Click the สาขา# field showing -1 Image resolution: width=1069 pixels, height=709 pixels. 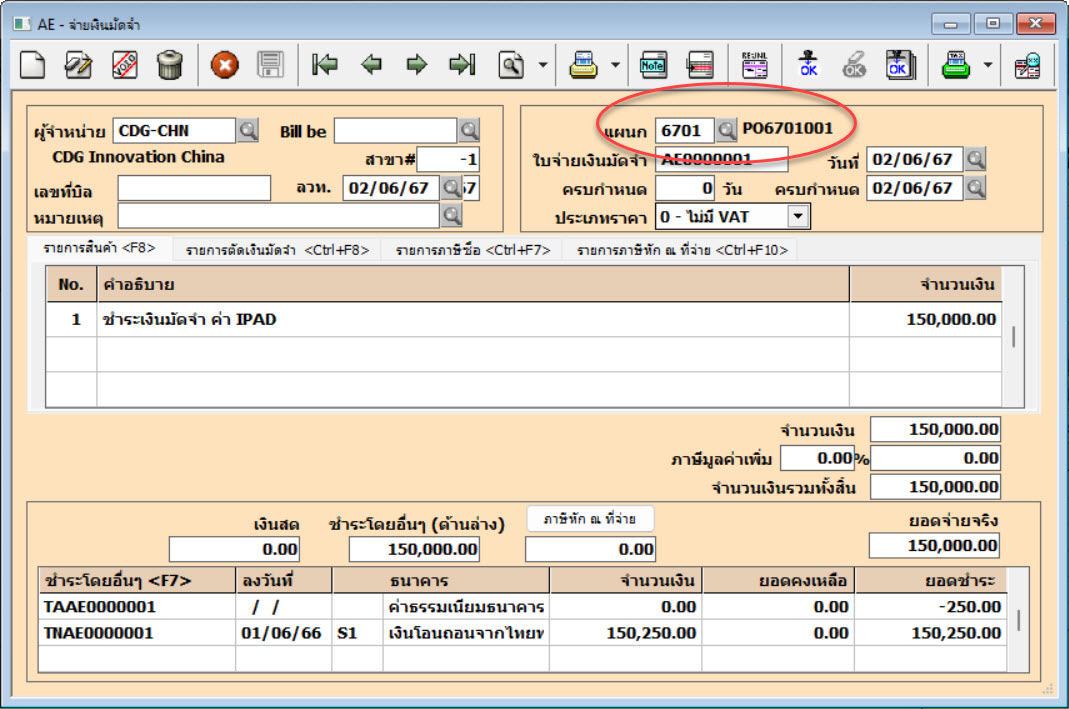(448, 160)
